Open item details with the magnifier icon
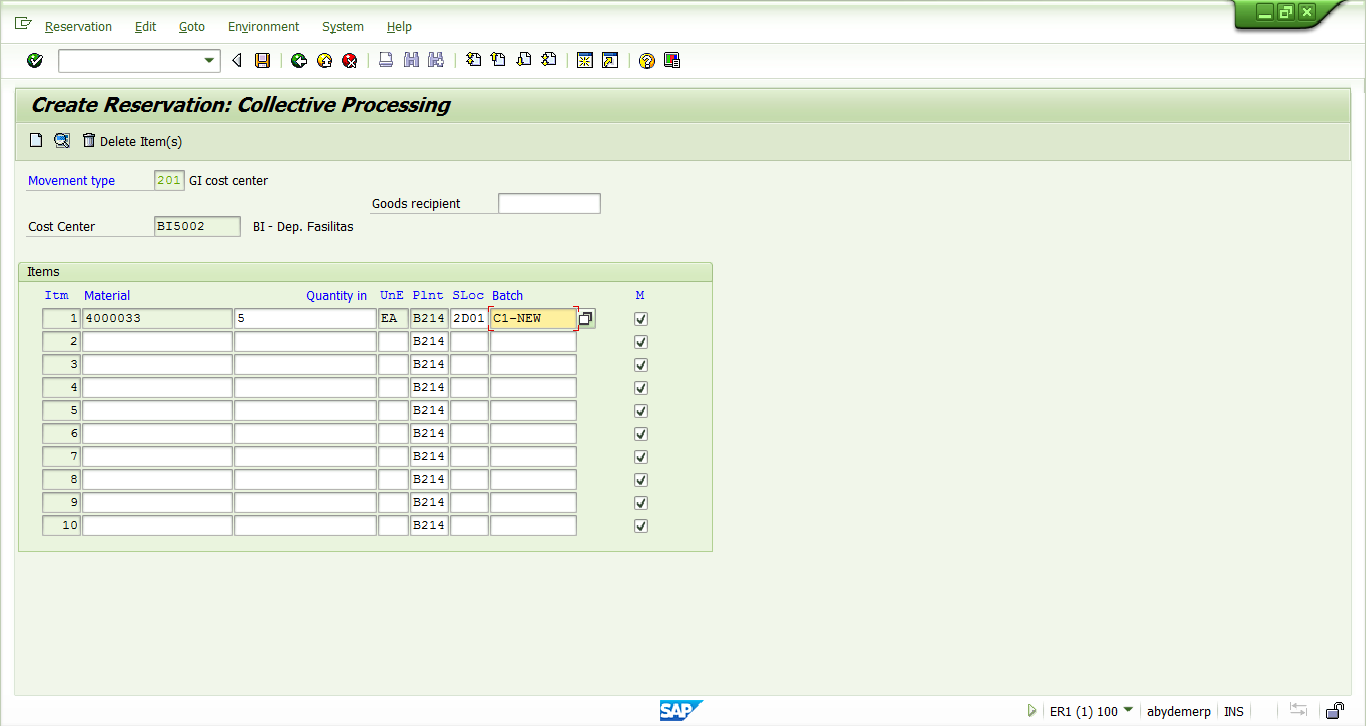Image resolution: width=1366 pixels, height=726 pixels. click(x=61, y=140)
